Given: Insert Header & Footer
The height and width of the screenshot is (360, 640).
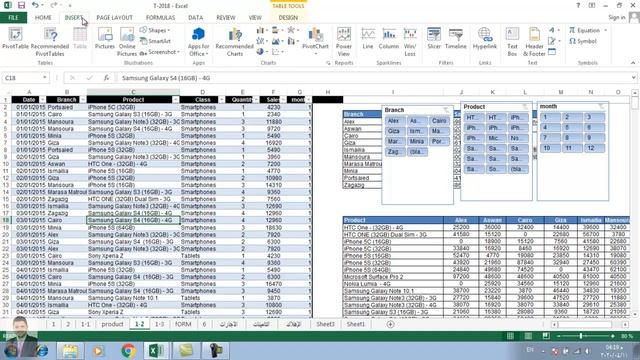Looking at the screenshot, I should point(534,42).
